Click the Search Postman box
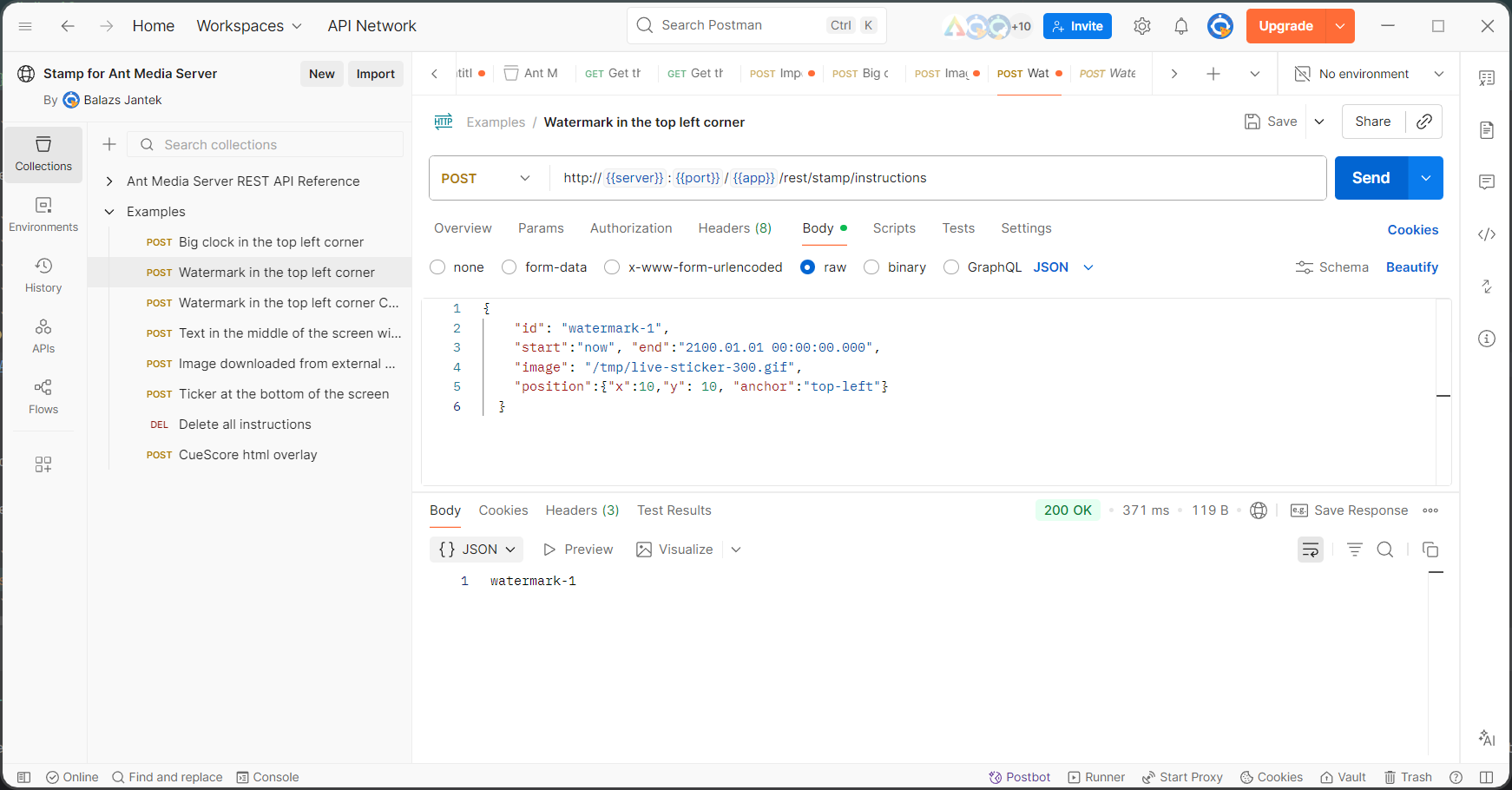This screenshot has height=790, width=1512. click(x=757, y=25)
